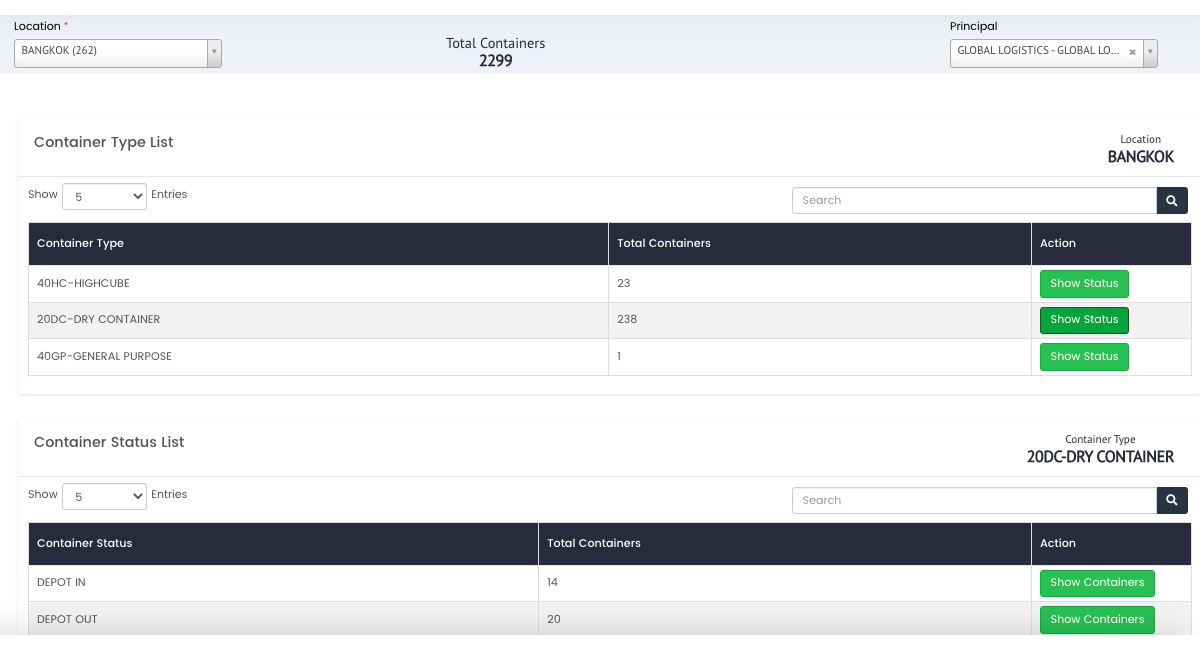Sort by Container Type column header
Screen dimensions: 1200x650
coord(81,243)
